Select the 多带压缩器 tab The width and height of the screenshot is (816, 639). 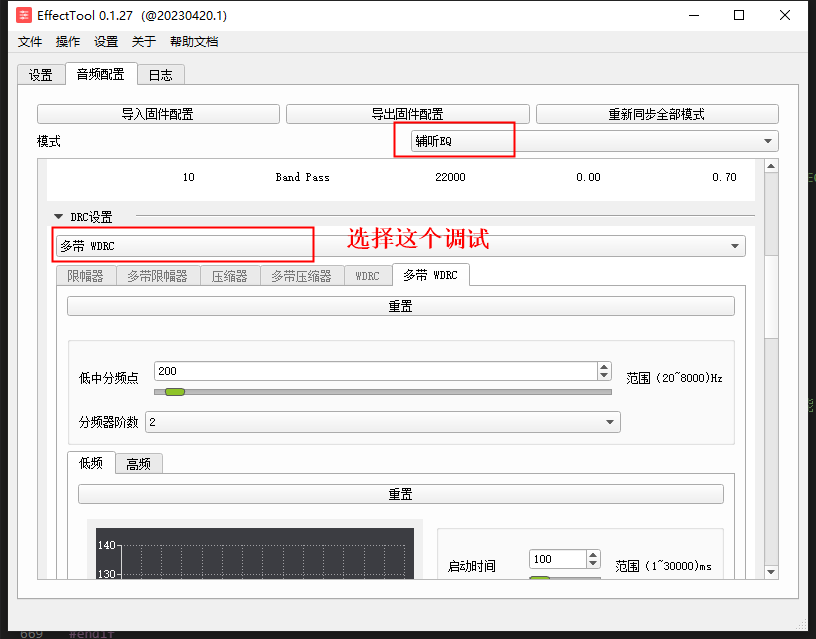[302, 276]
